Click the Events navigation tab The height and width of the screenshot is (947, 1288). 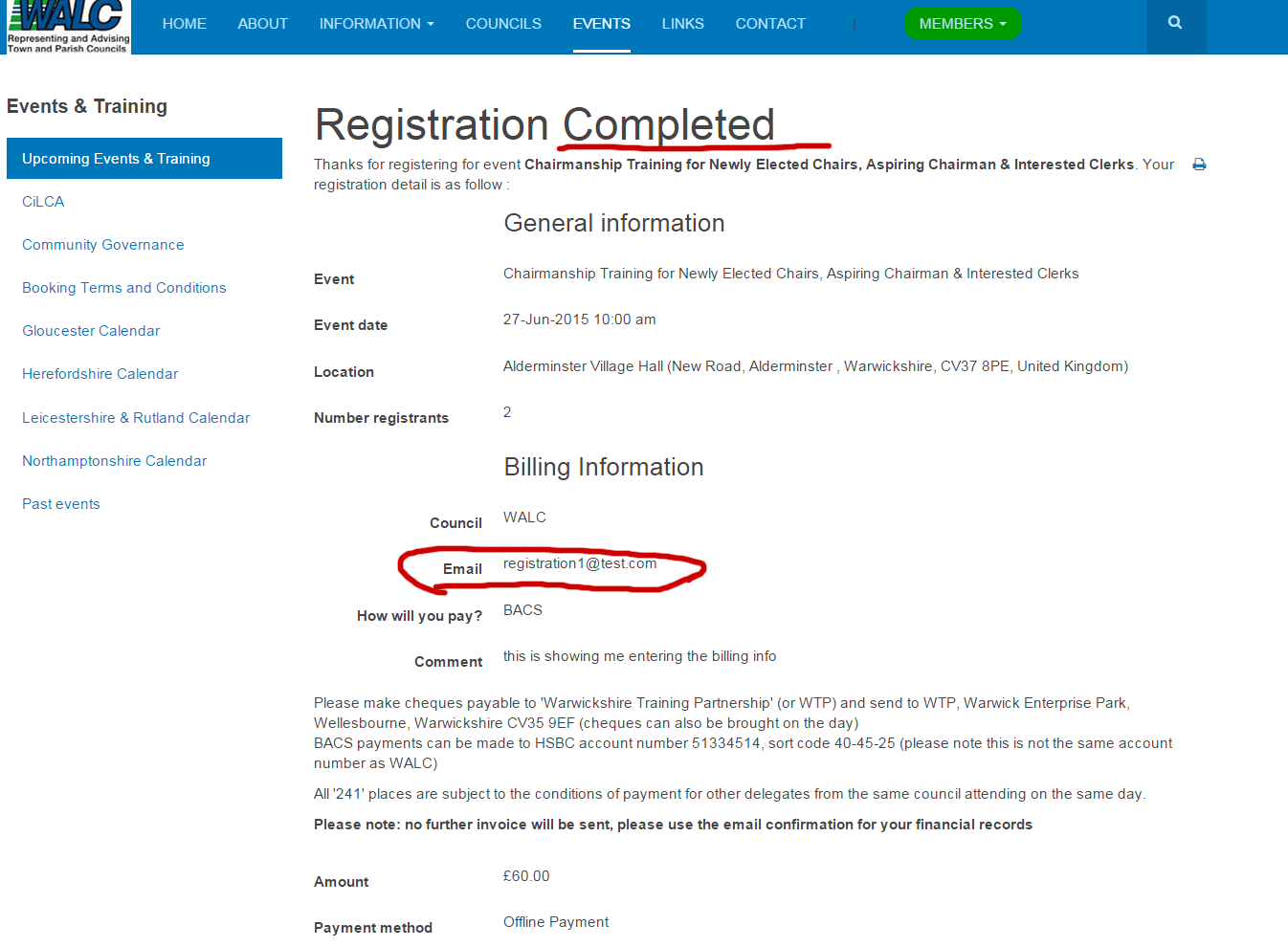tap(601, 24)
